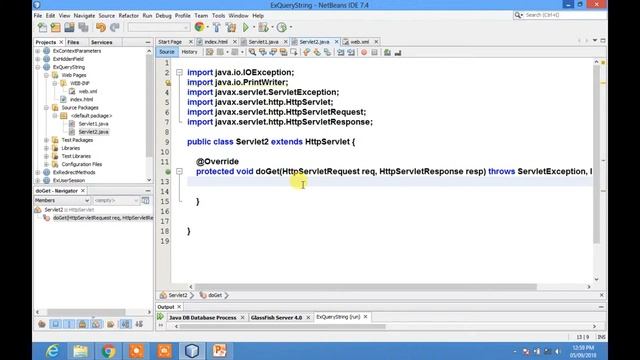Click the Redo toolbar icon
The width and height of the screenshot is (640, 360).
tap(115, 27)
